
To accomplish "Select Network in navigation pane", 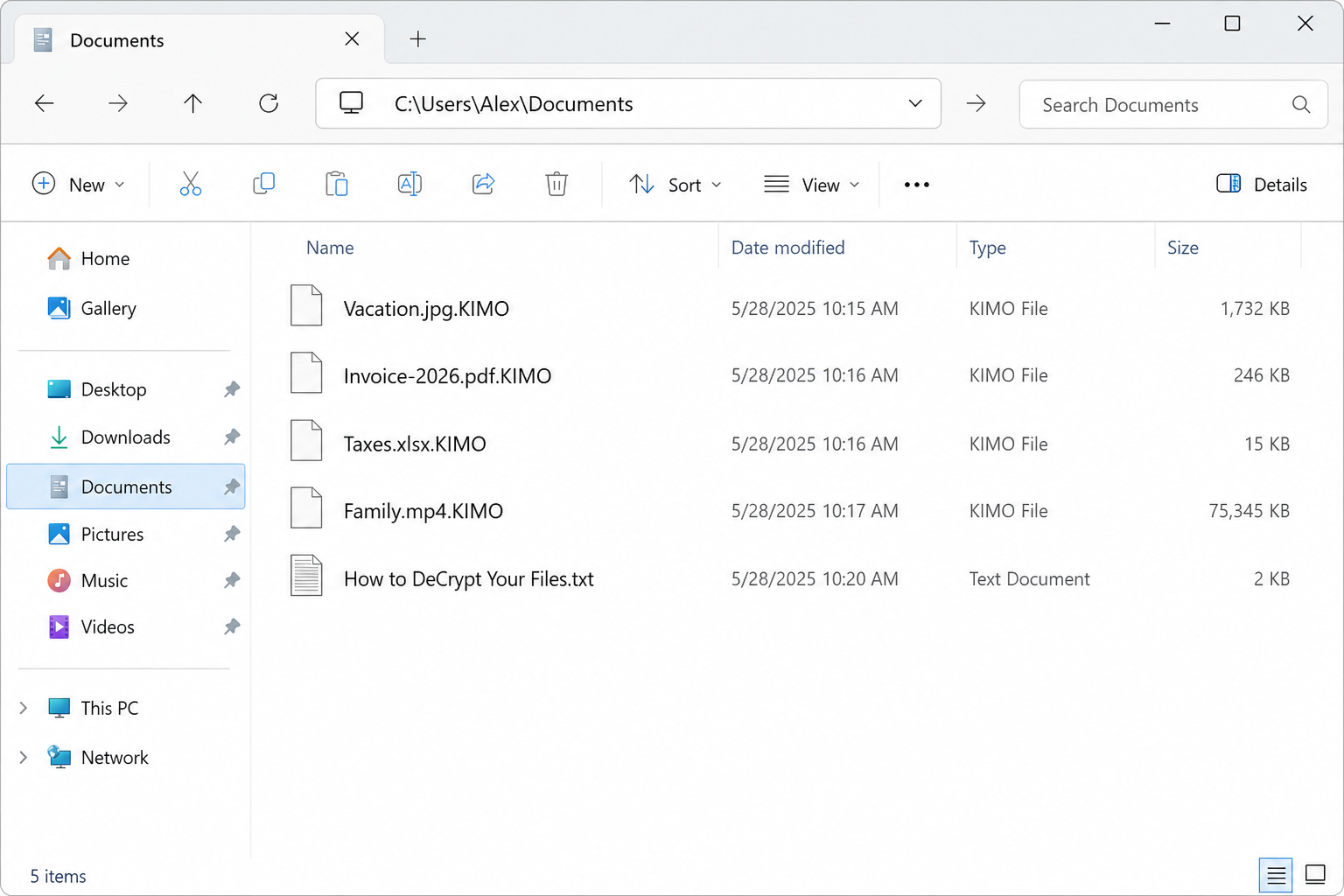I will (98, 757).
